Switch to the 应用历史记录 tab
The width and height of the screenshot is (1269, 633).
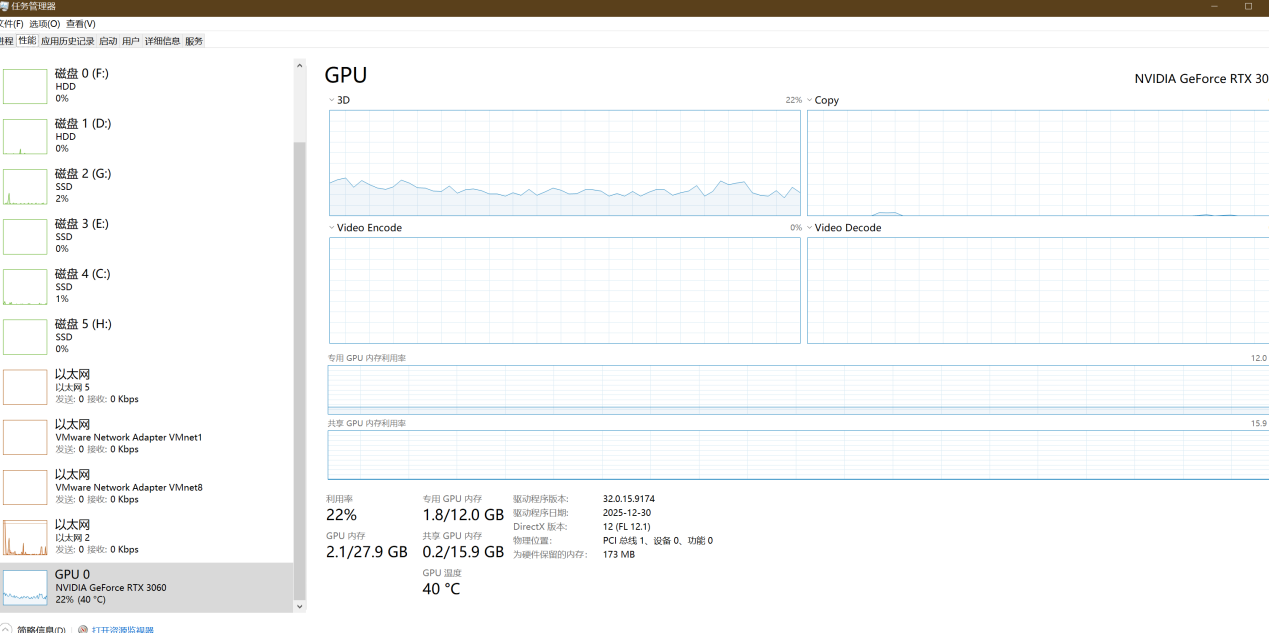click(67, 41)
